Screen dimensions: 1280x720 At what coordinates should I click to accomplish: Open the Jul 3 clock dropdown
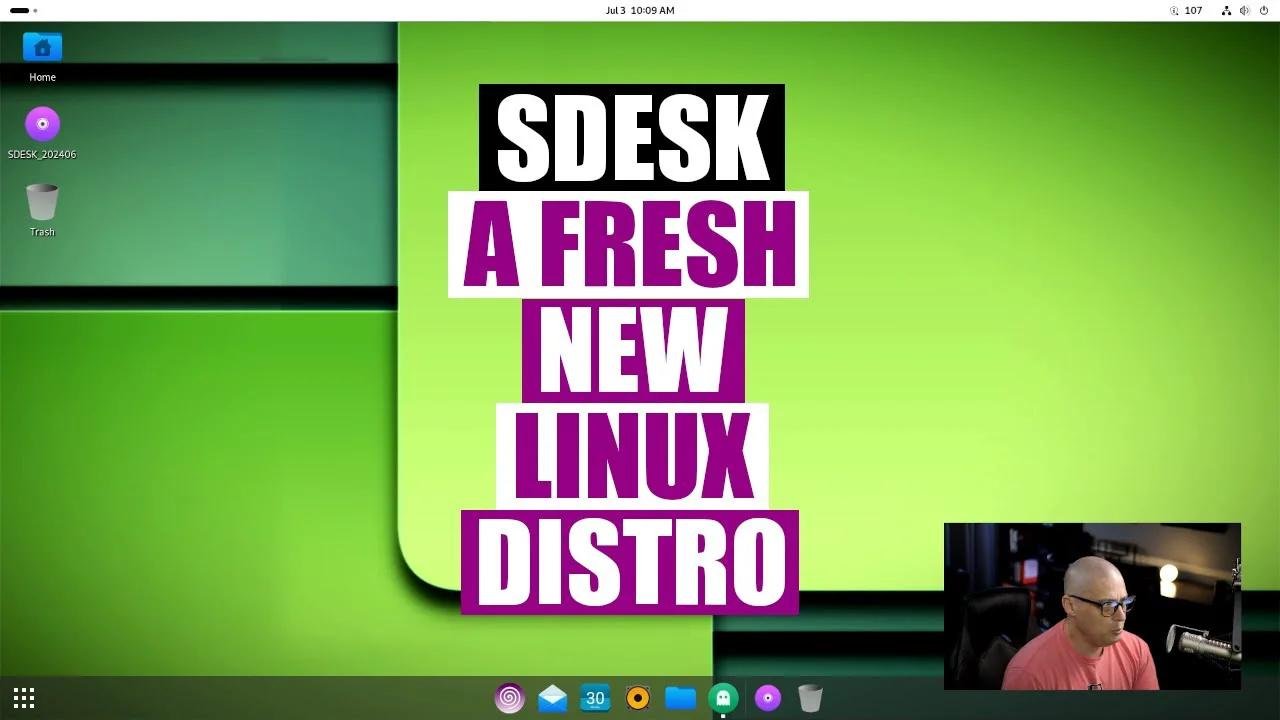(641, 10)
